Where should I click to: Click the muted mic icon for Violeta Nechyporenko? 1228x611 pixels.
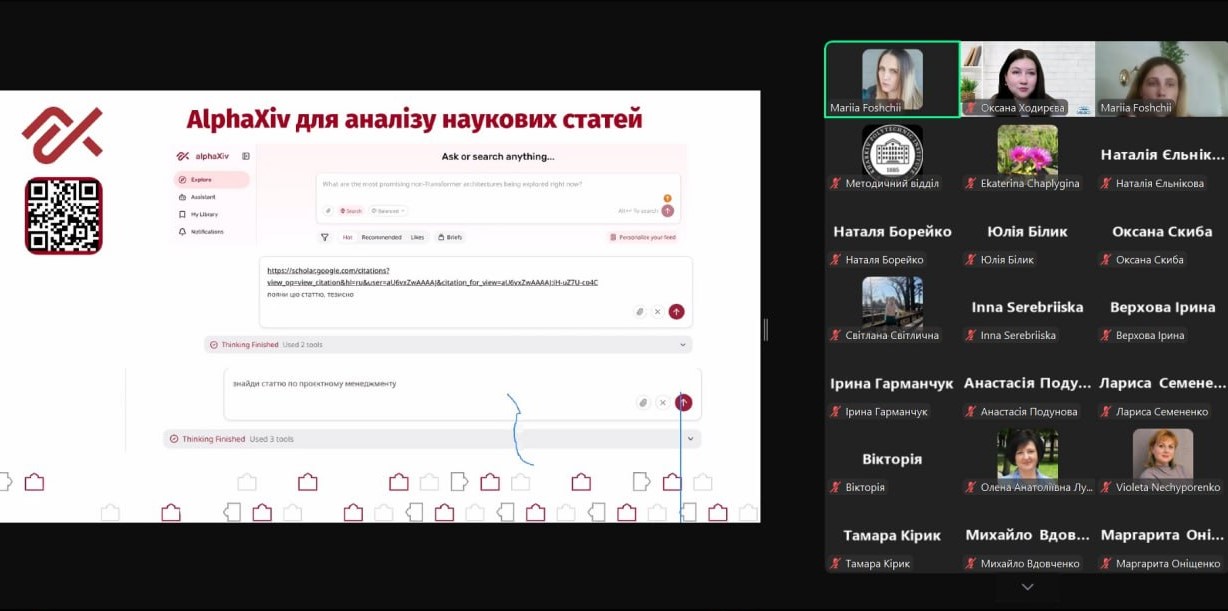click(1105, 488)
